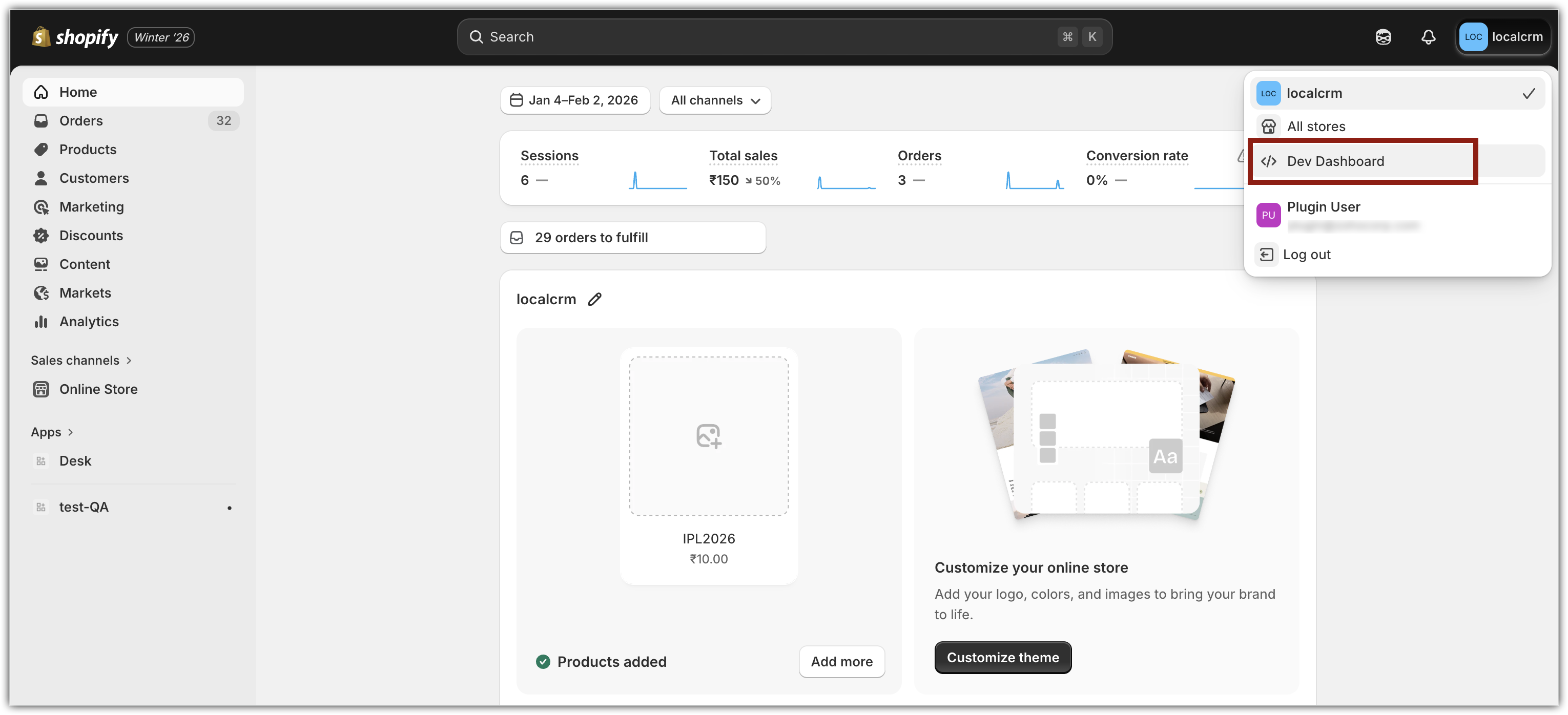This screenshot has height=715, width=1568.
Task: Click the Add more products button
Action: [x=841, y=661]
